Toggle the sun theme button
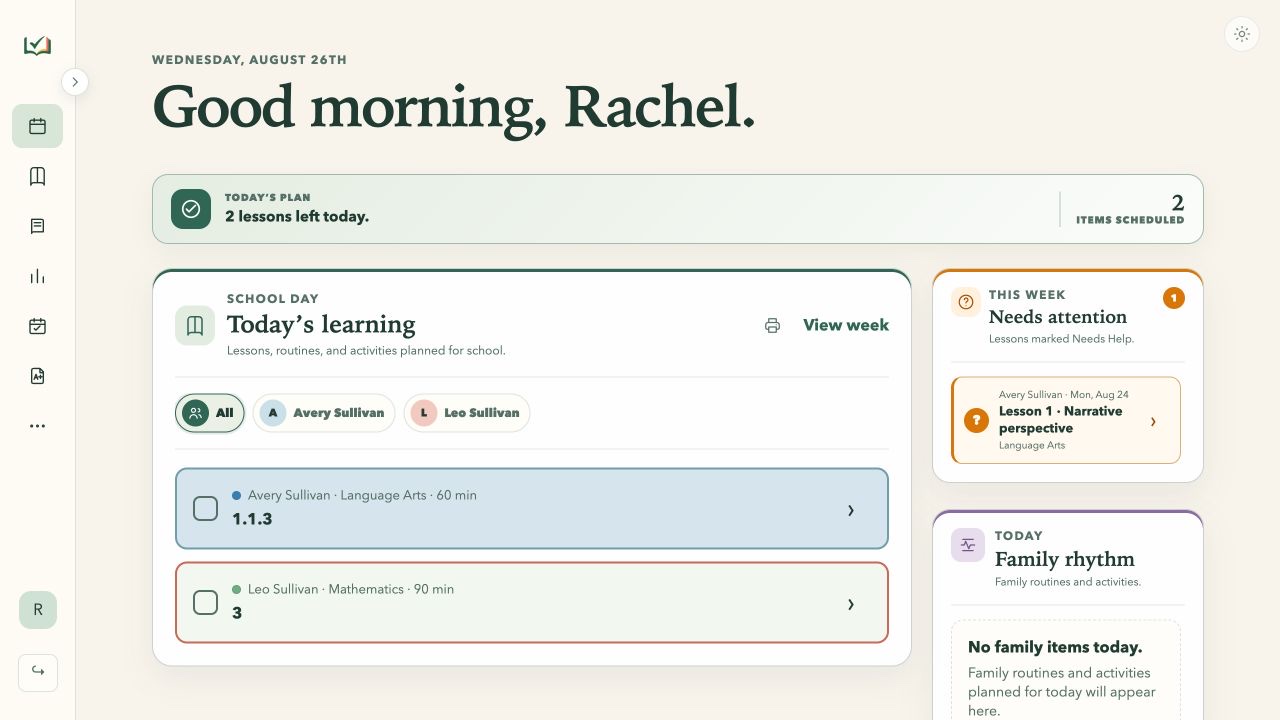This screenshot has width=1280, height=720. click(1242, 34)
